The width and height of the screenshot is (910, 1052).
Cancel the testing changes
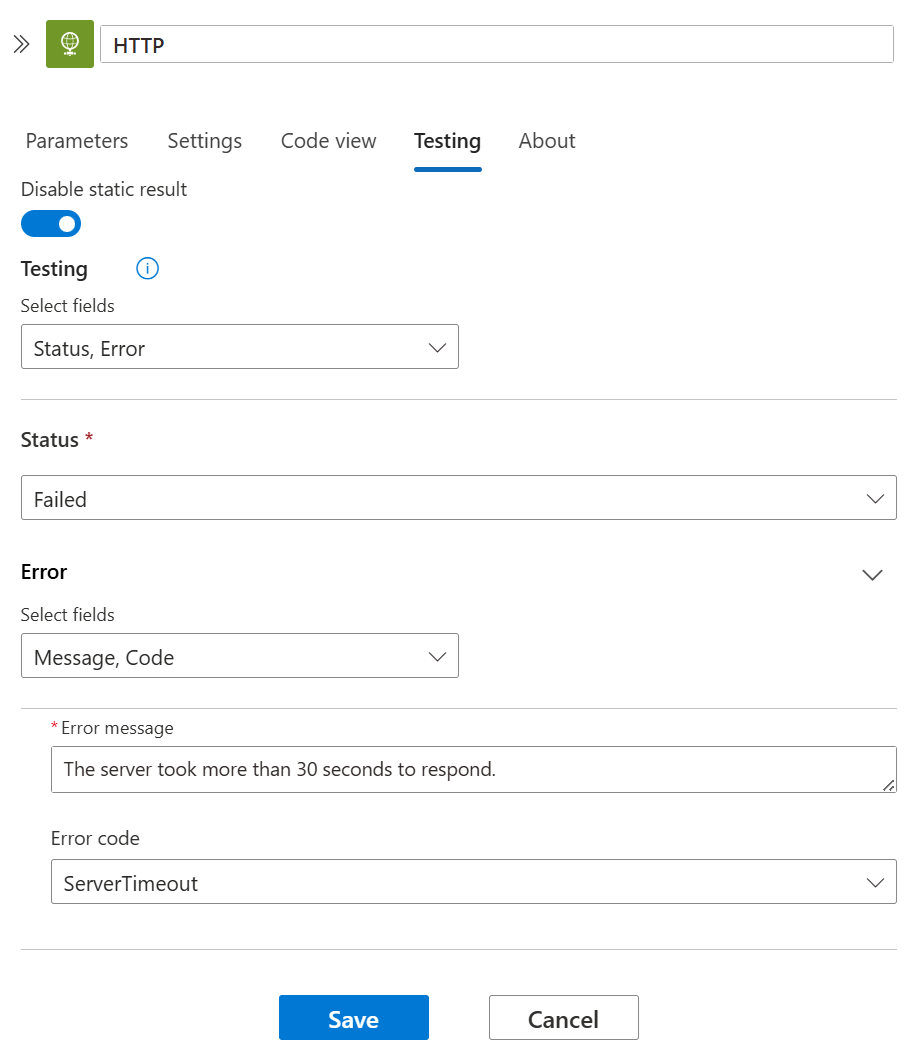[563, 1017]
